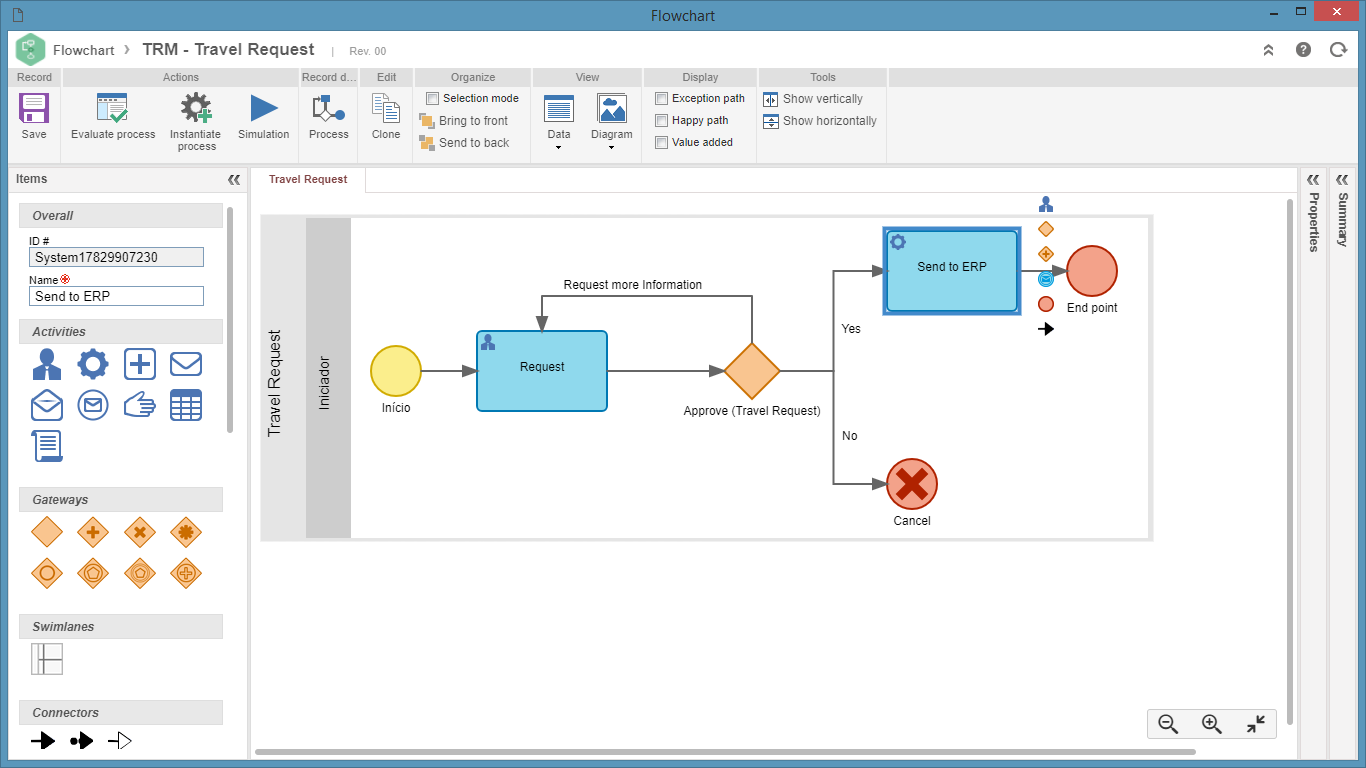This screenshot has width=1366, height=768.
Task: Open the Data view dropdown
Action: [559, 123]
